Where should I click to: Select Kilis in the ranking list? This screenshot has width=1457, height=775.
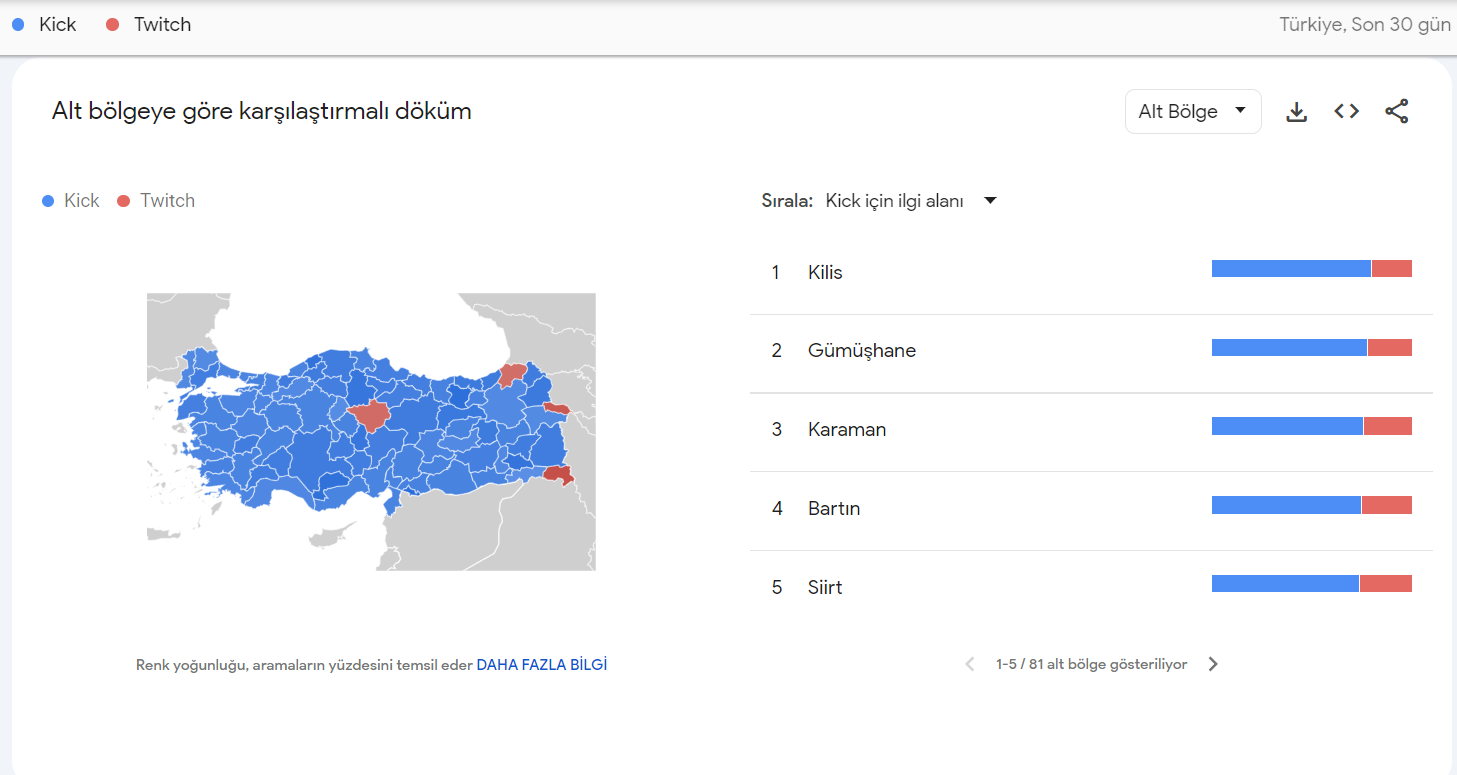click(x=825, y=272)
